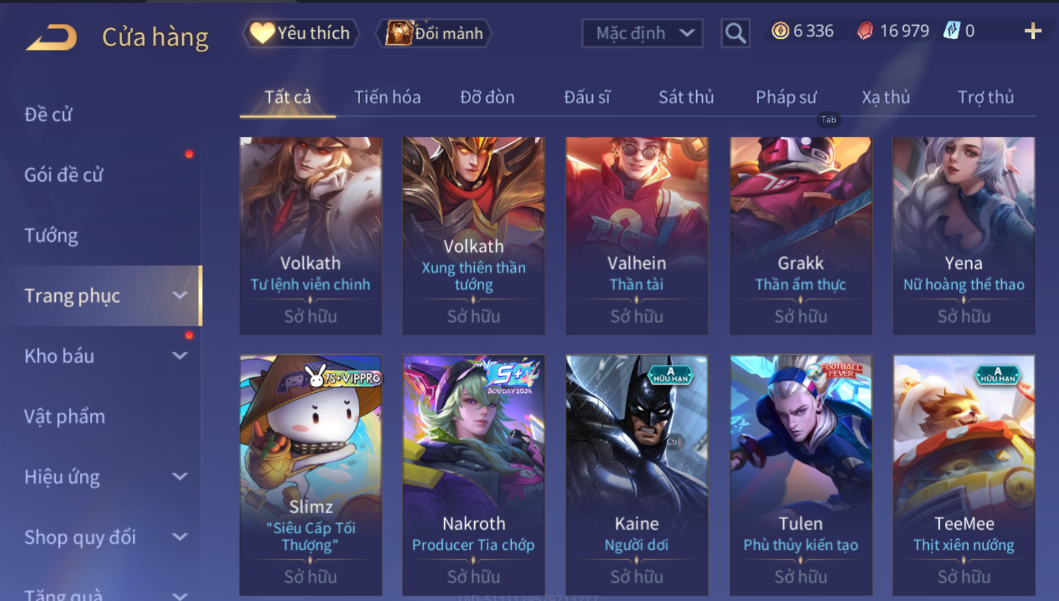1059x601 pixels.
Task: Open Gói đề cử in sidebar
Action: (x=63, y=175)
